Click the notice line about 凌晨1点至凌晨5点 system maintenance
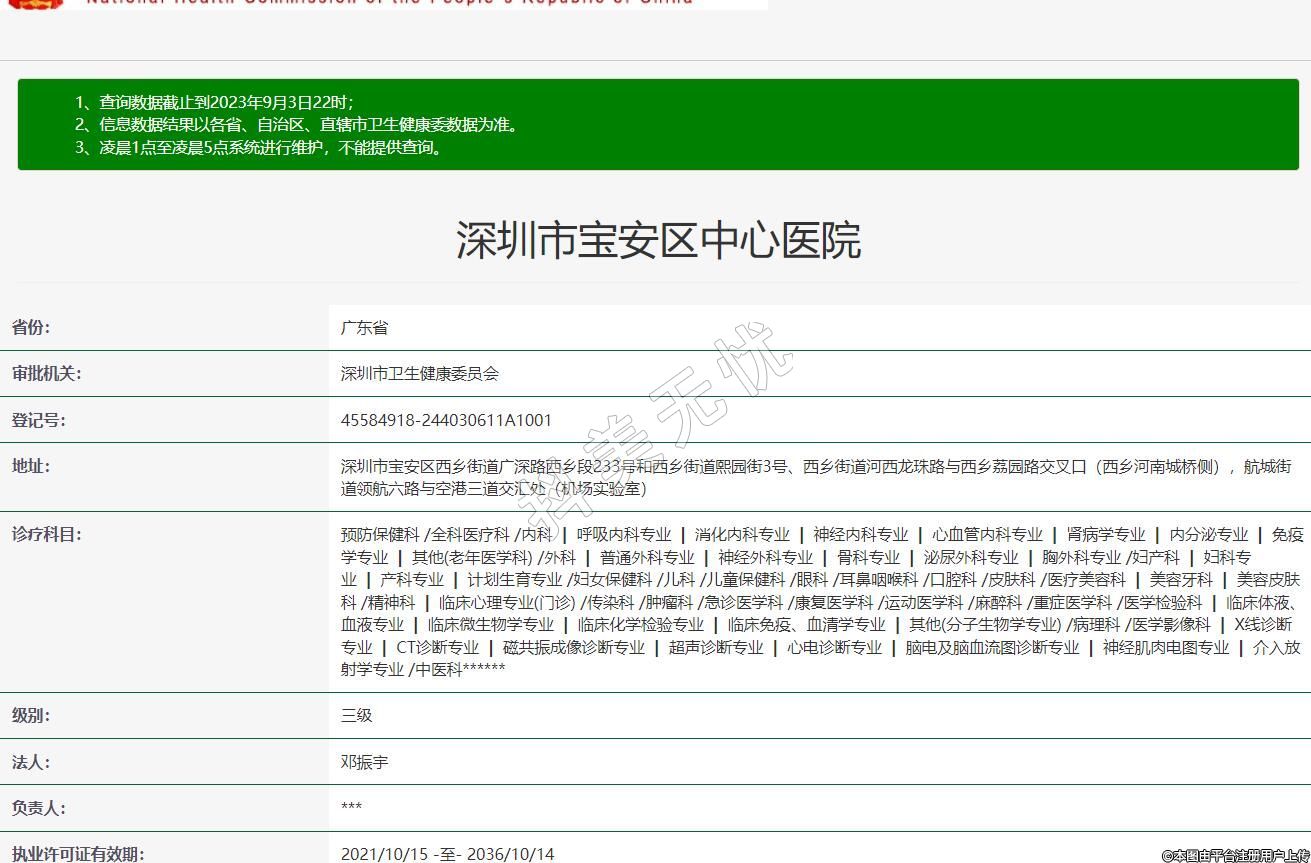This screenshot has width=1311, height=863. pos(259,148)
